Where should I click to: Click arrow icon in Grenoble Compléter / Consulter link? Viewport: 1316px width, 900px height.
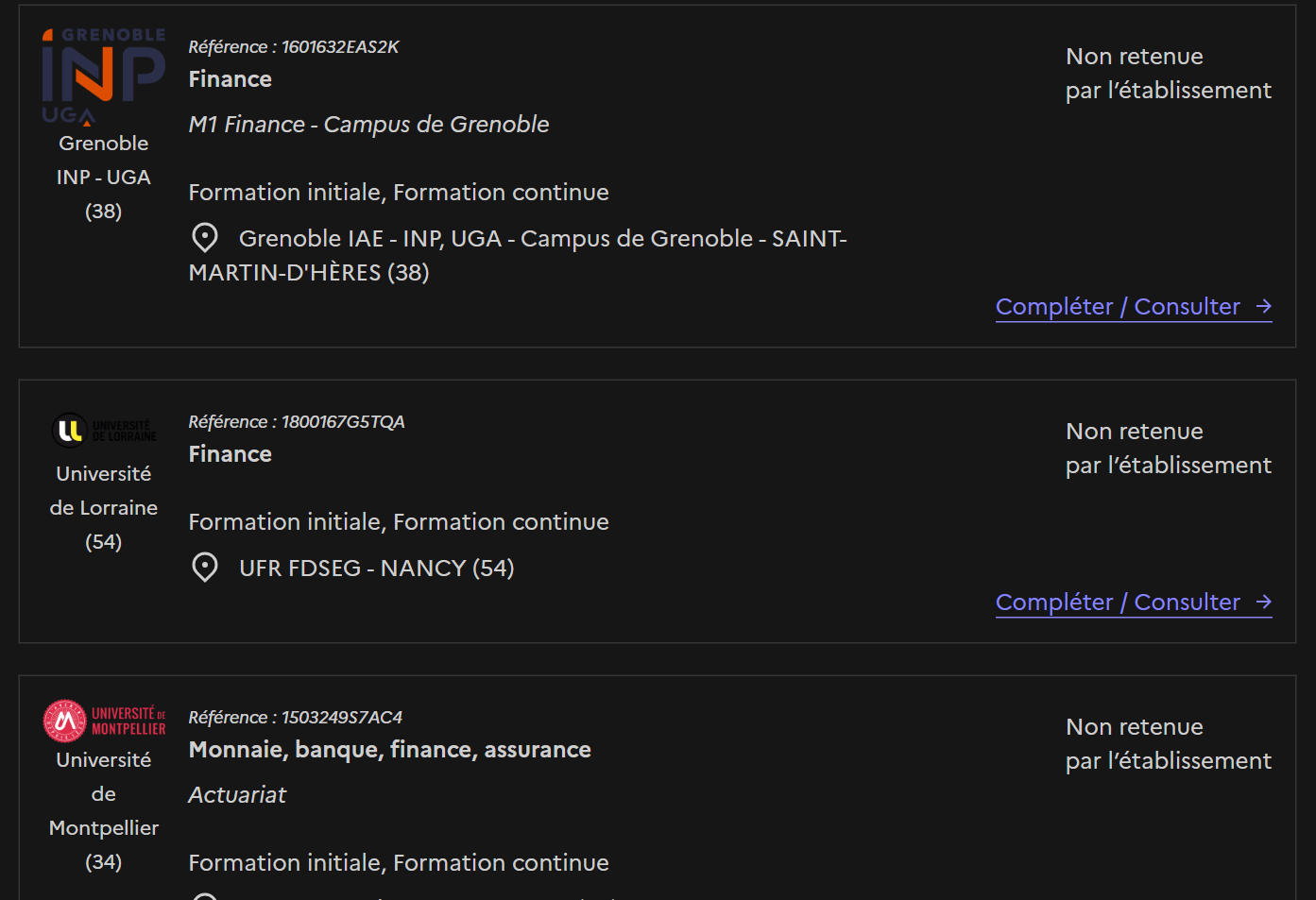[1264, 307]
